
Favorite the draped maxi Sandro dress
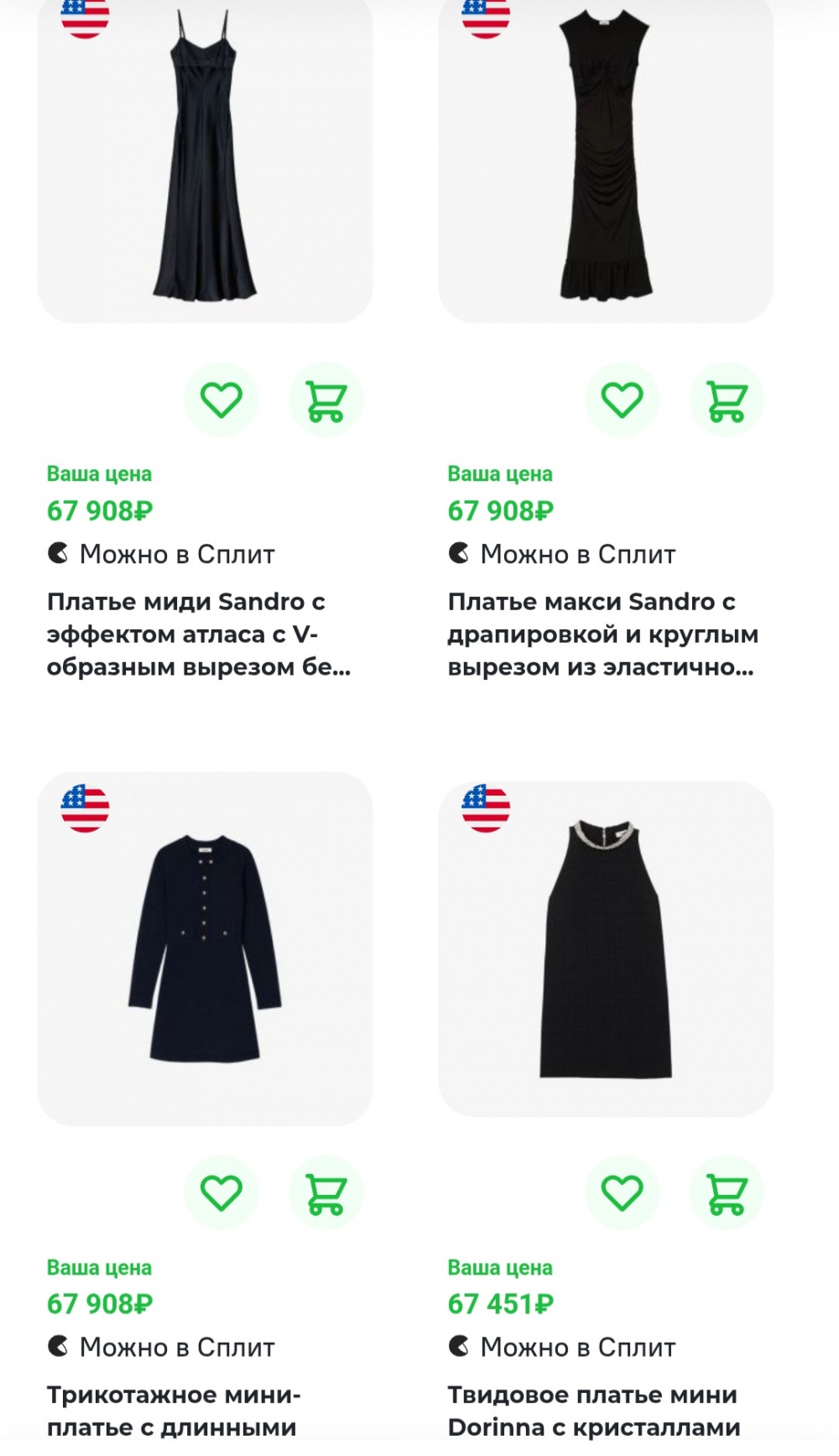[622, 399]
